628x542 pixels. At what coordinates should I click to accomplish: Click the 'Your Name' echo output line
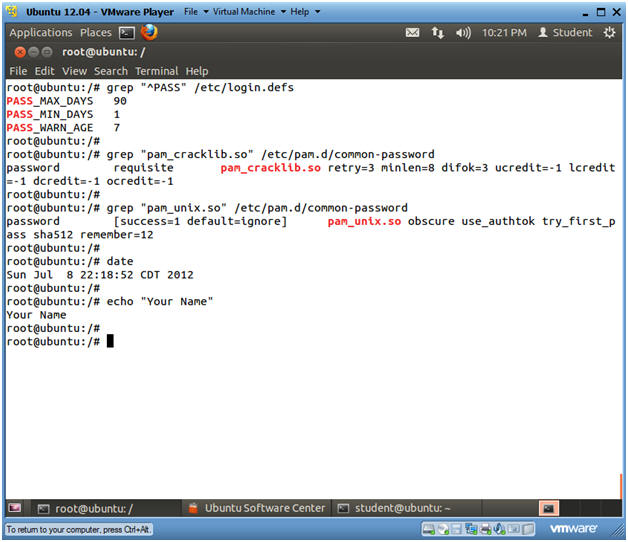[36, 315]
